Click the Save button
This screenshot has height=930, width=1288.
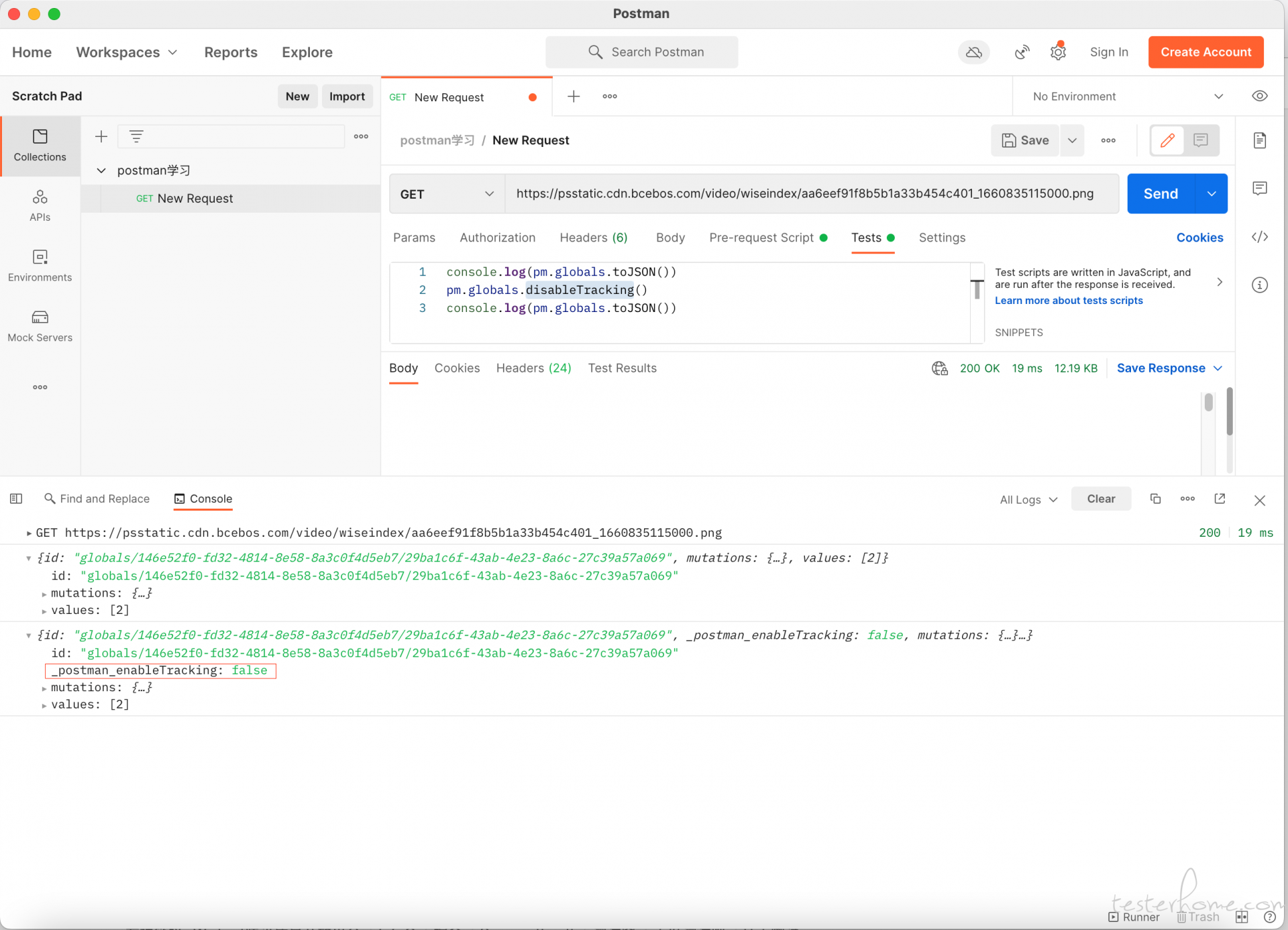(1025, 140)
